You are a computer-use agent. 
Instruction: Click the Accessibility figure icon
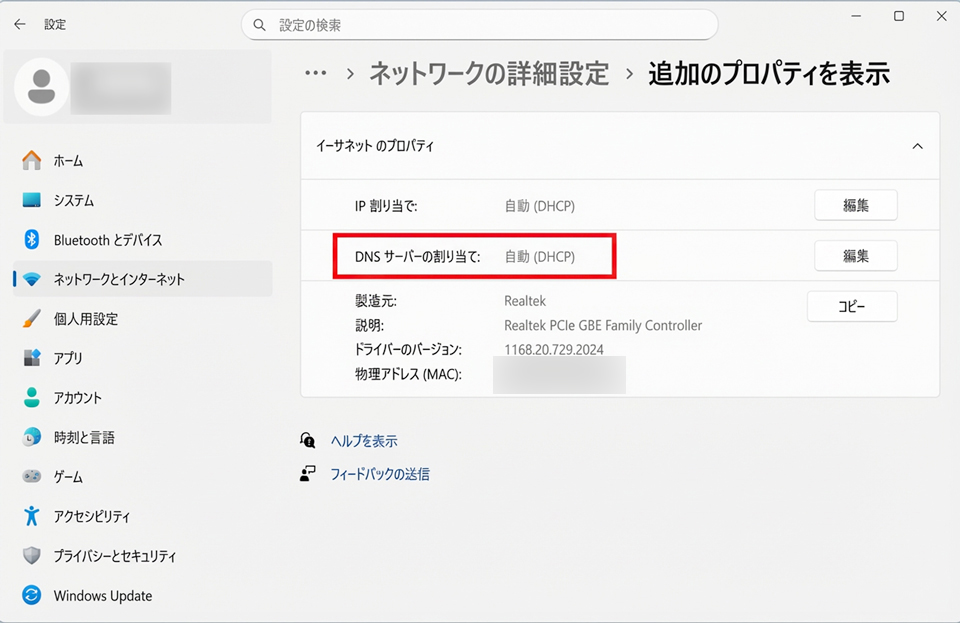(32, 516)
